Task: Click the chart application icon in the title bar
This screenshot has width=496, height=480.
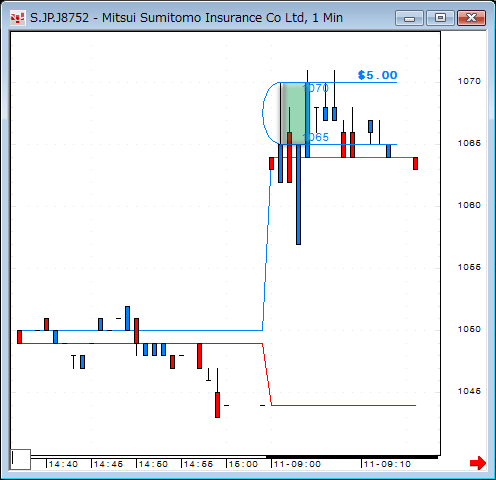Action: point(17,18)
